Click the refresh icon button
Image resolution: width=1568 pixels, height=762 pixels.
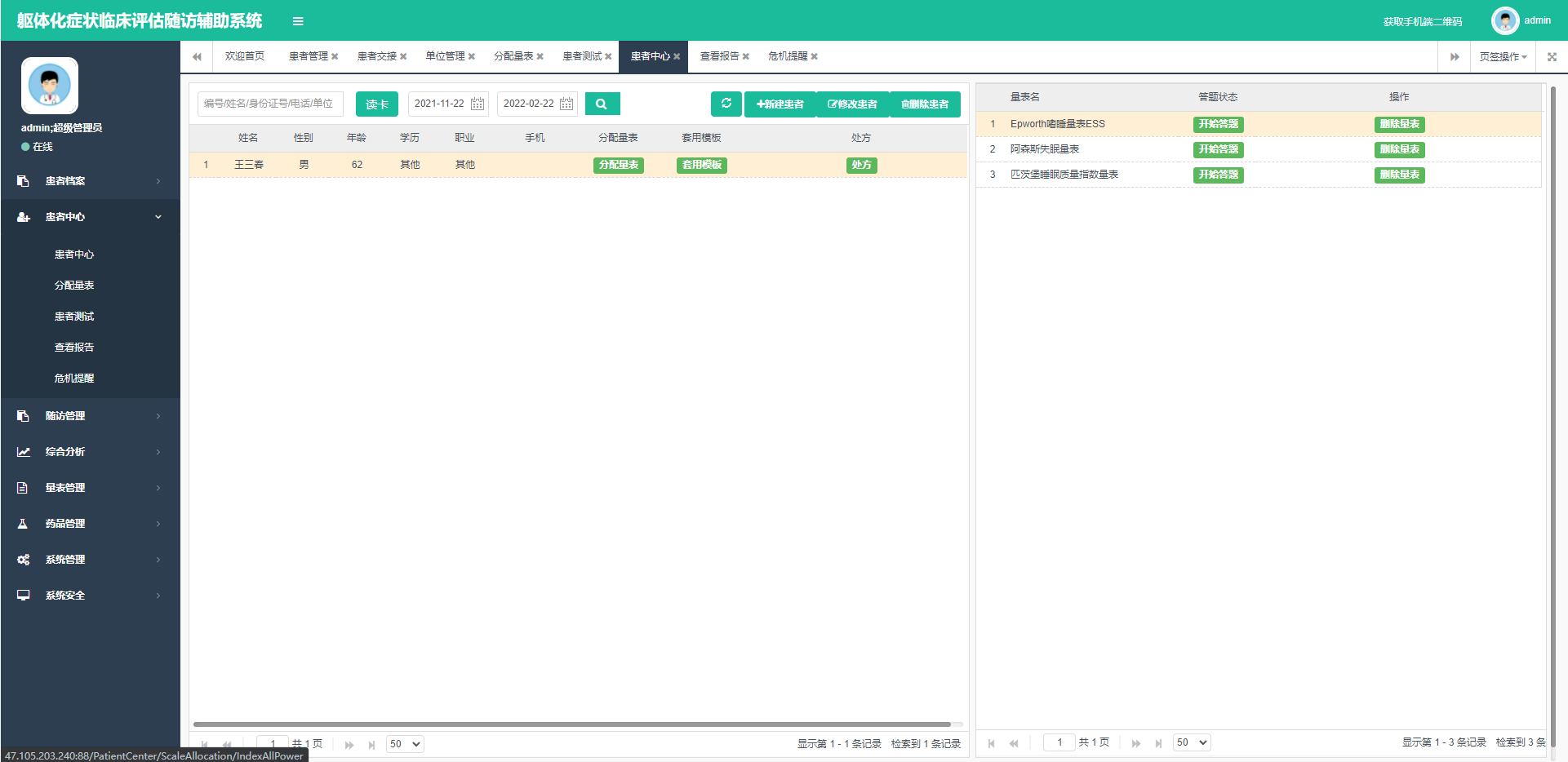coord(726,104)
